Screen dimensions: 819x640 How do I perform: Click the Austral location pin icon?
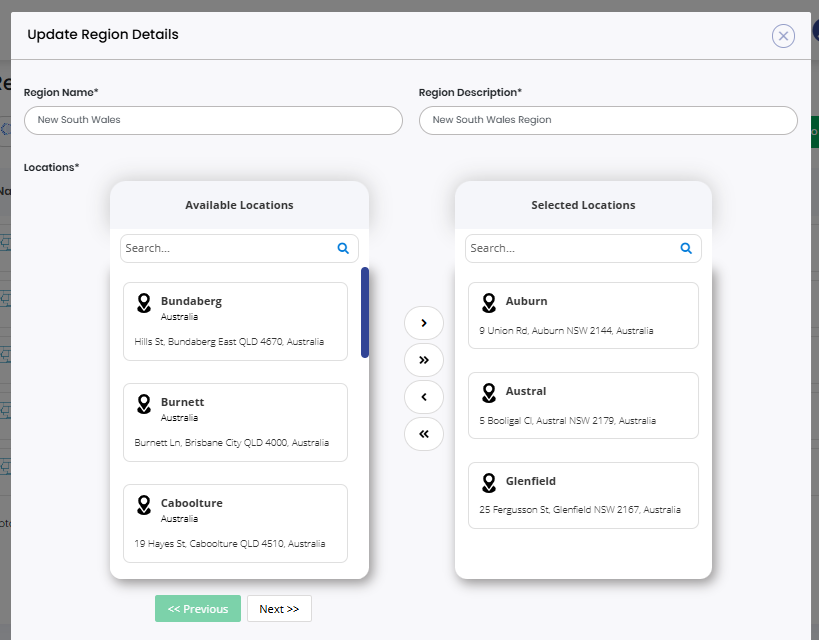click(x=489, y=393)
